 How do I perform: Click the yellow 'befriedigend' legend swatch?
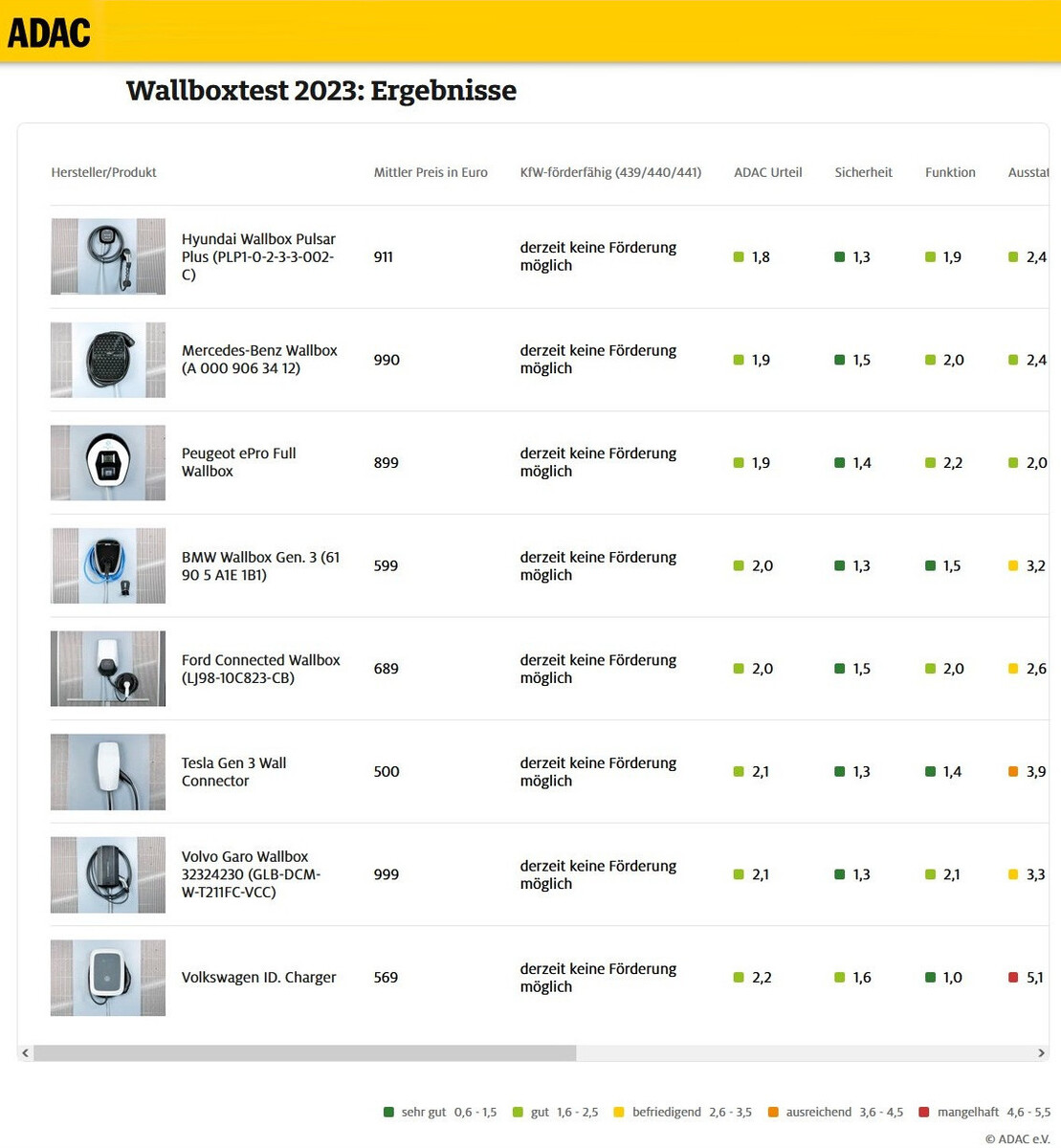coord(619,1112)
